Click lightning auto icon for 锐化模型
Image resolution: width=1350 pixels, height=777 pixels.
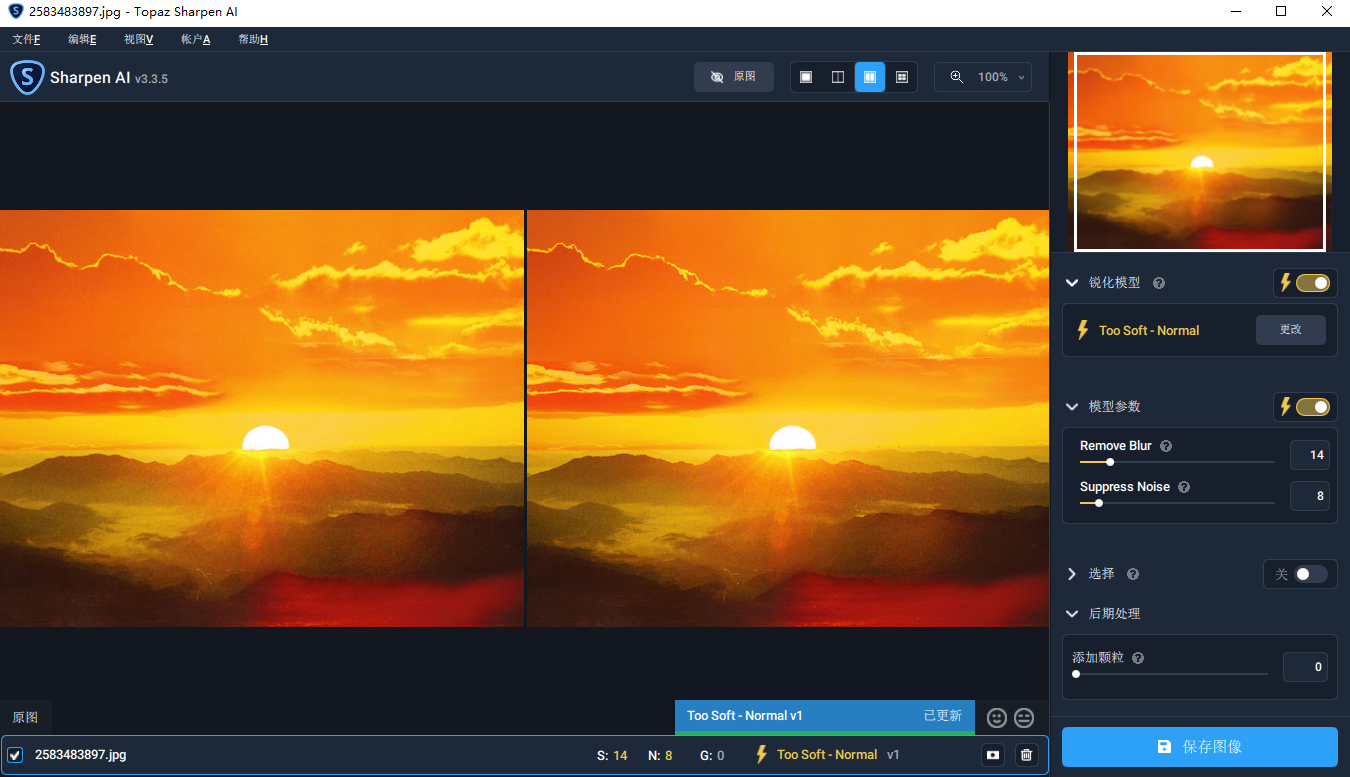(1285, 283)
